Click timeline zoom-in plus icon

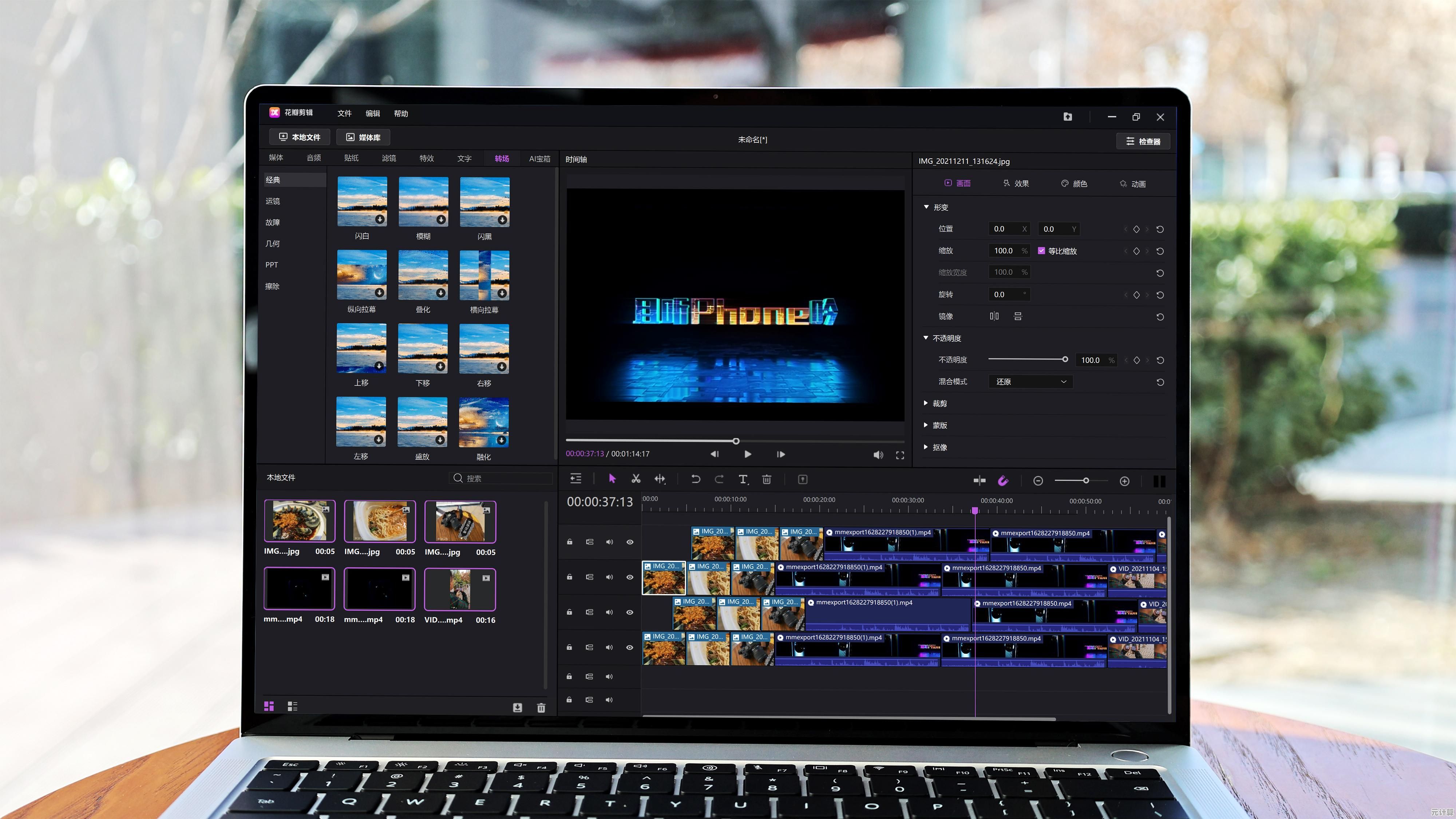point(1124,481)
